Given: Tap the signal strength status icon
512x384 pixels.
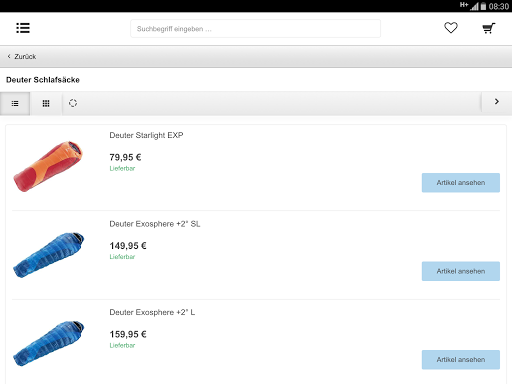Looking at the screenshot, I should [474, 6].
